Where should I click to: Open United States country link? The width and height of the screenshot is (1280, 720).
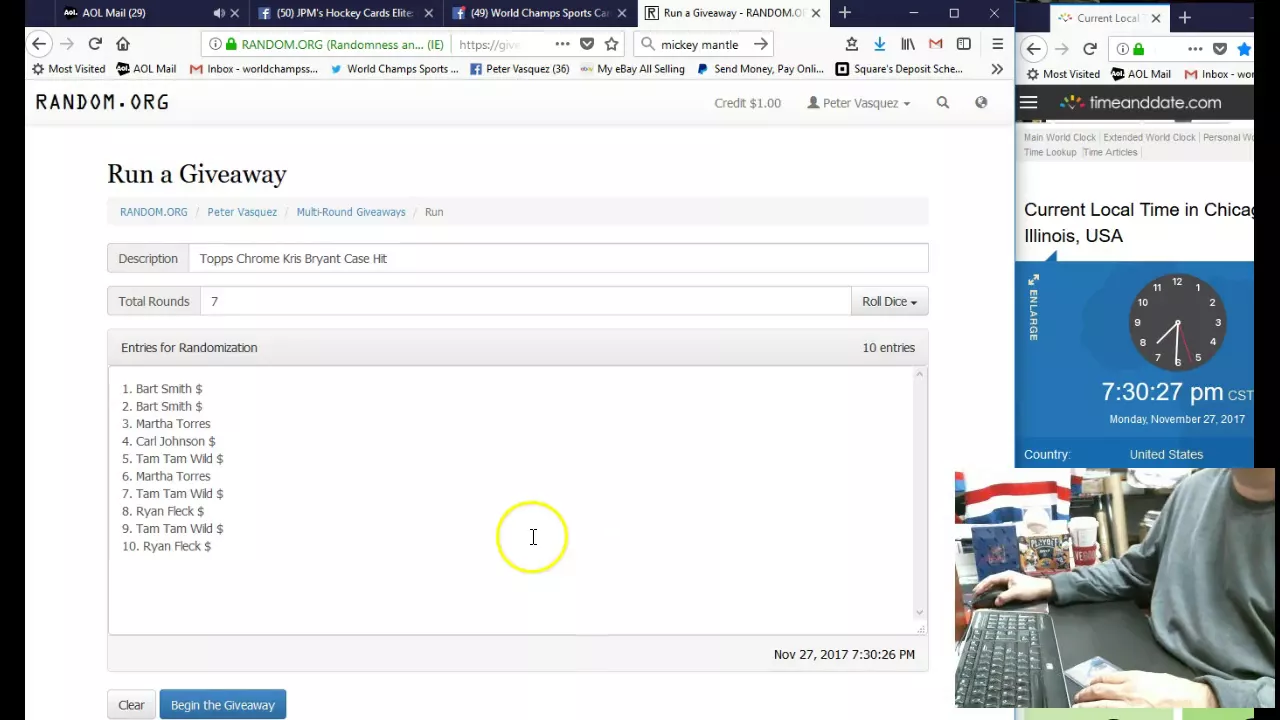tap(1166, 454)
